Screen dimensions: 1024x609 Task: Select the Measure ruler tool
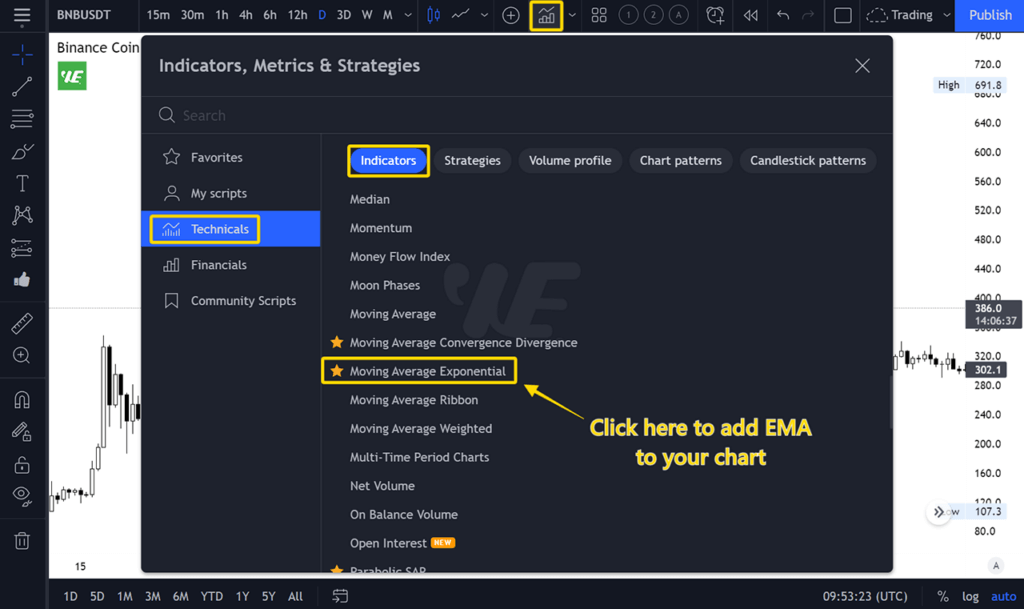[x=22, y=323]
